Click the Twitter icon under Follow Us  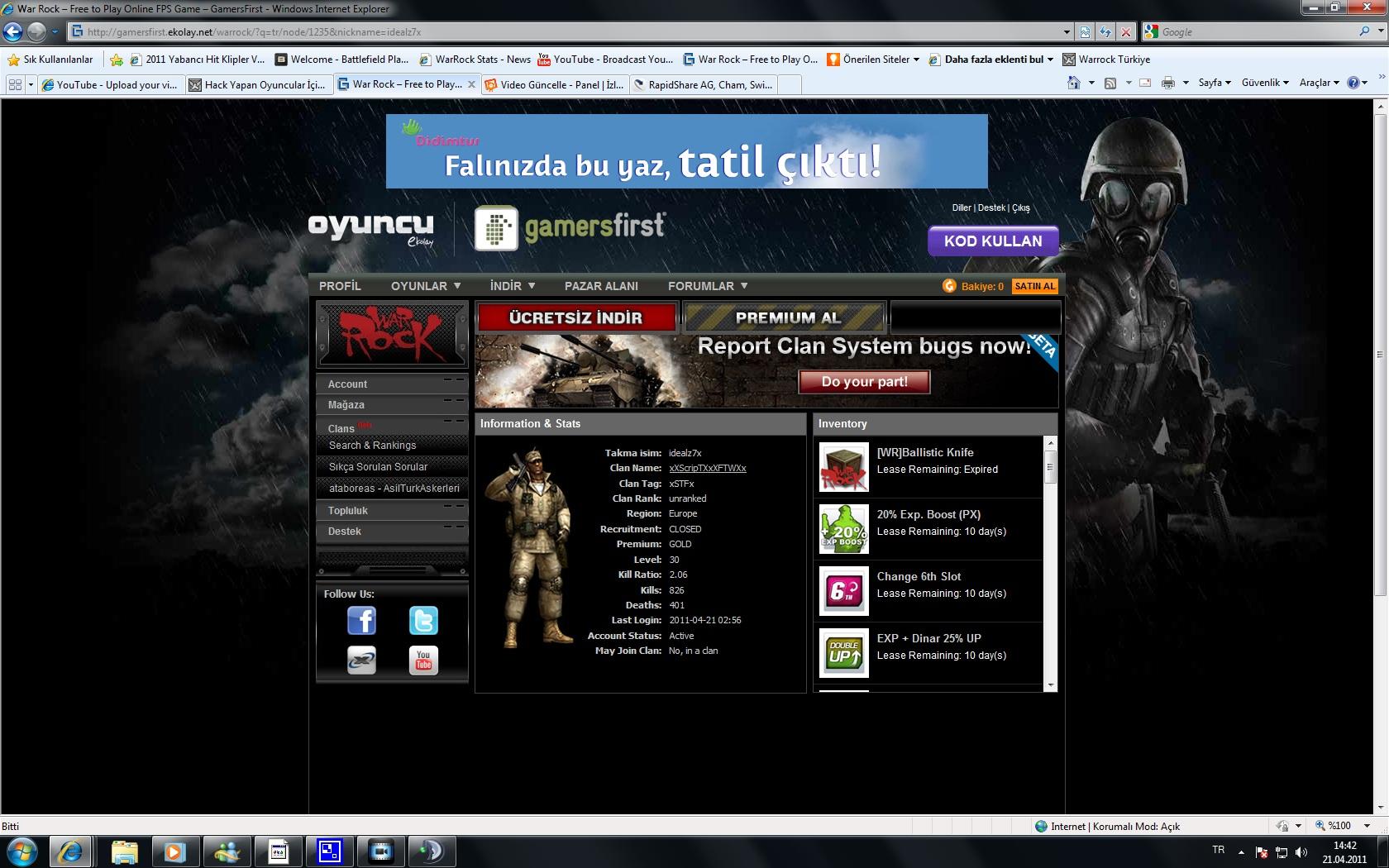click(423, 621)
